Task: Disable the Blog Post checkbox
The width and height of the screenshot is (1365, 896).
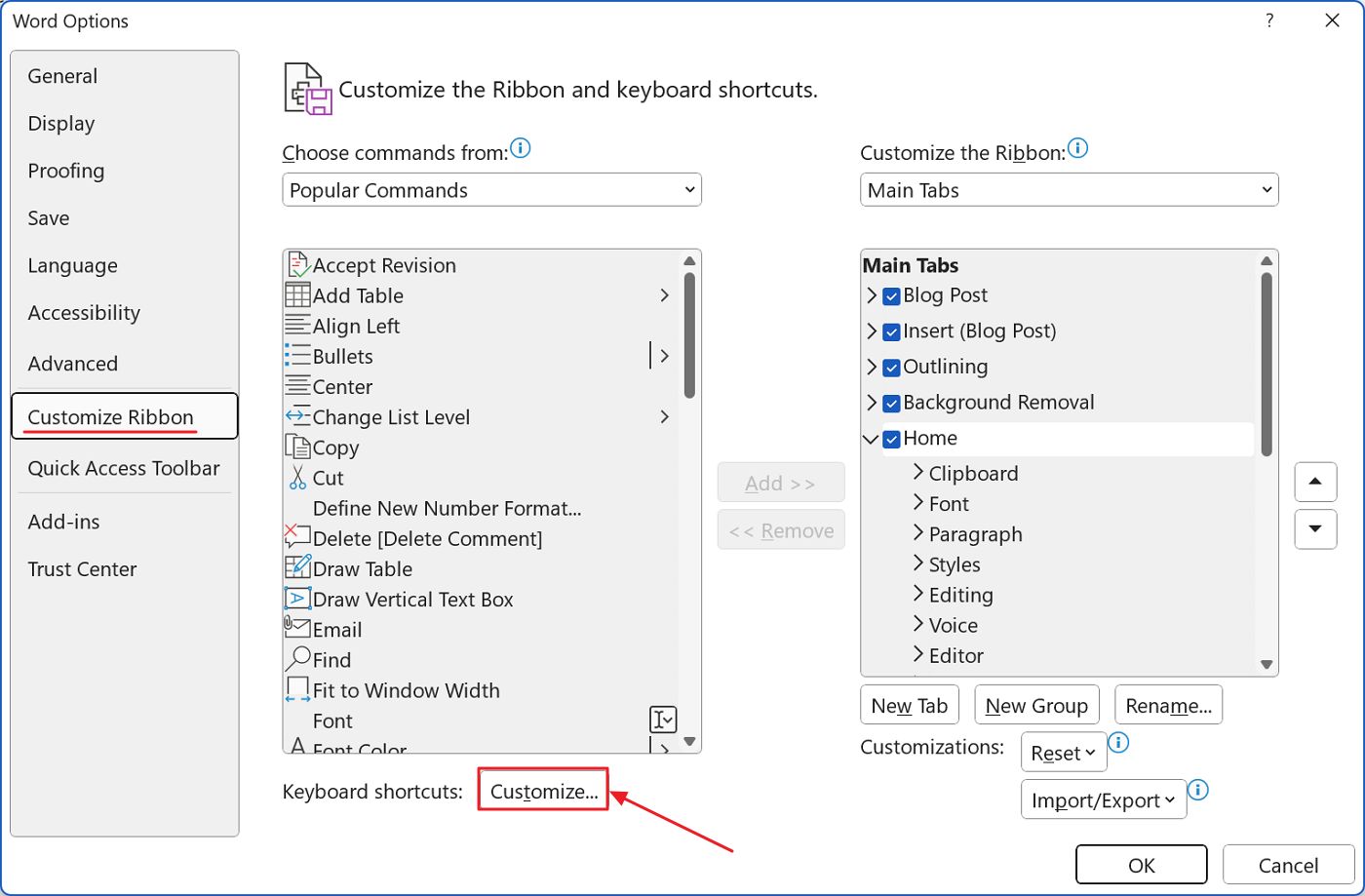Action: (890, 295)
